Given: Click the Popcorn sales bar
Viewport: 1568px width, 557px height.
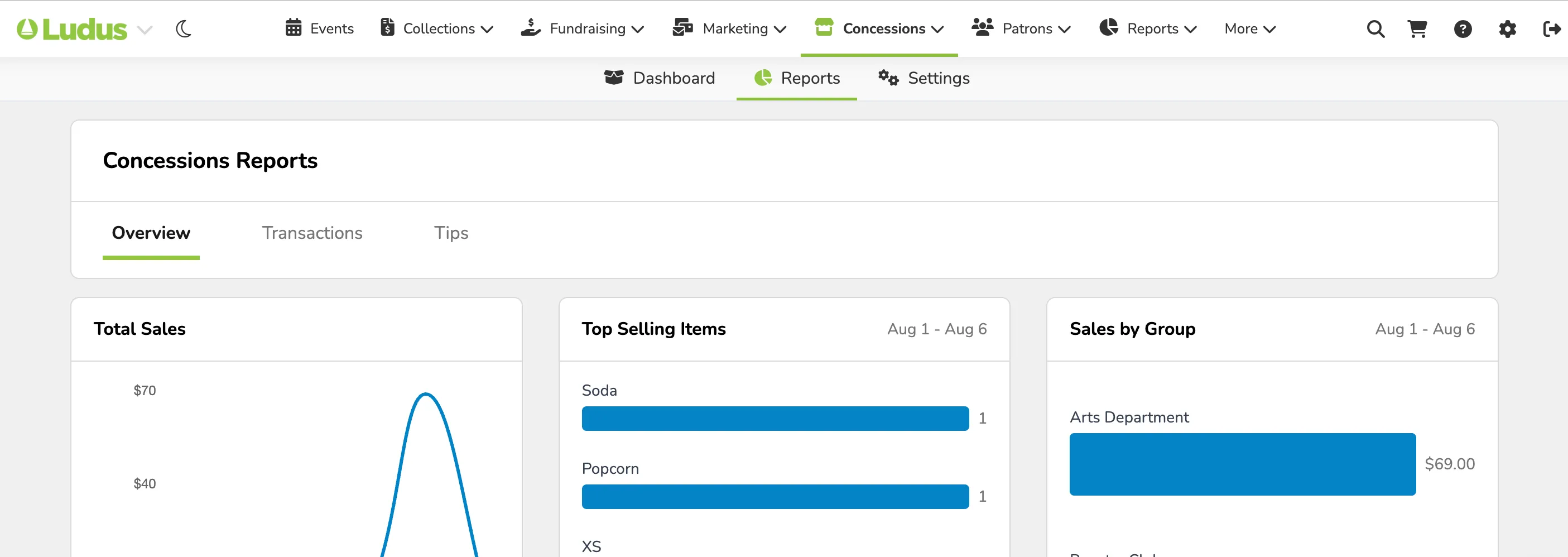Looking at the screenshot, I should point(775,497).
